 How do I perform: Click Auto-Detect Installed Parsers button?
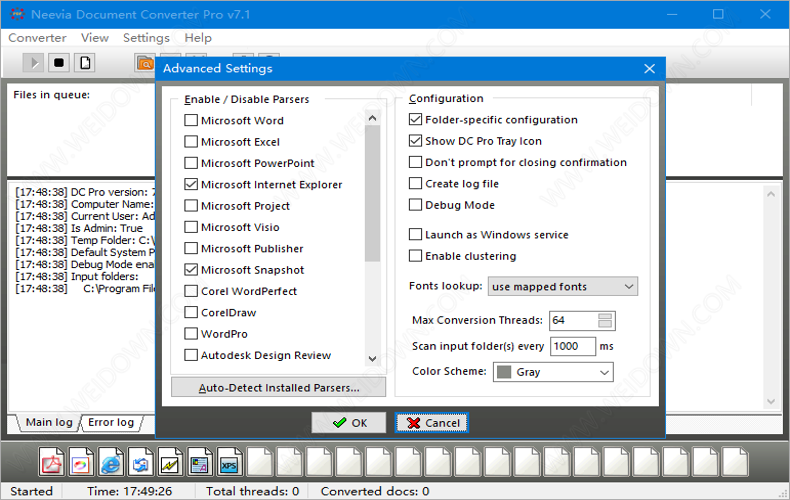[279, 388]
